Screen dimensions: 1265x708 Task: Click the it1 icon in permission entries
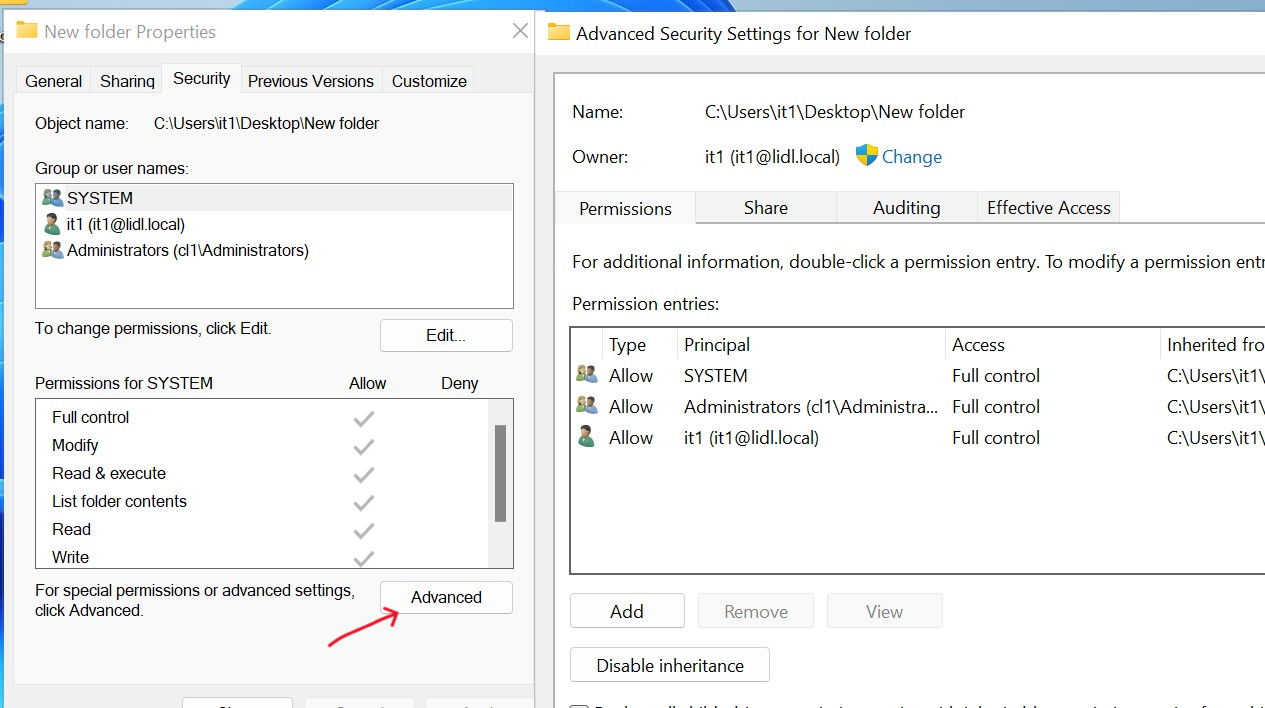pos(587,437)
